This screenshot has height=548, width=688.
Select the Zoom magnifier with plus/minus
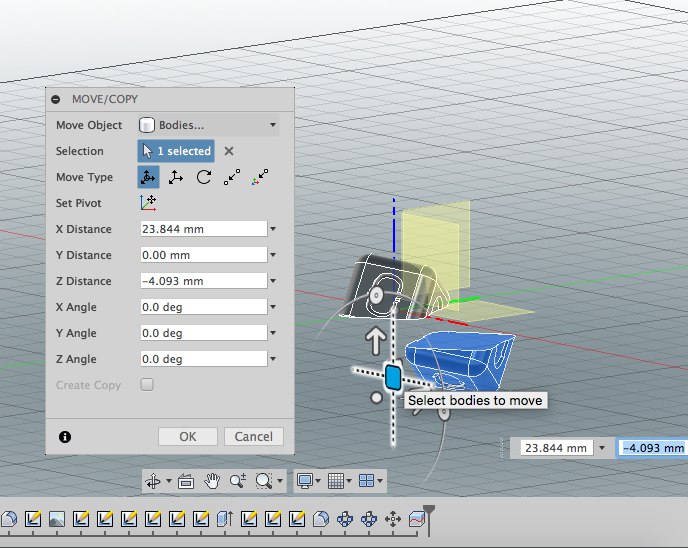(x=238, y=481)
